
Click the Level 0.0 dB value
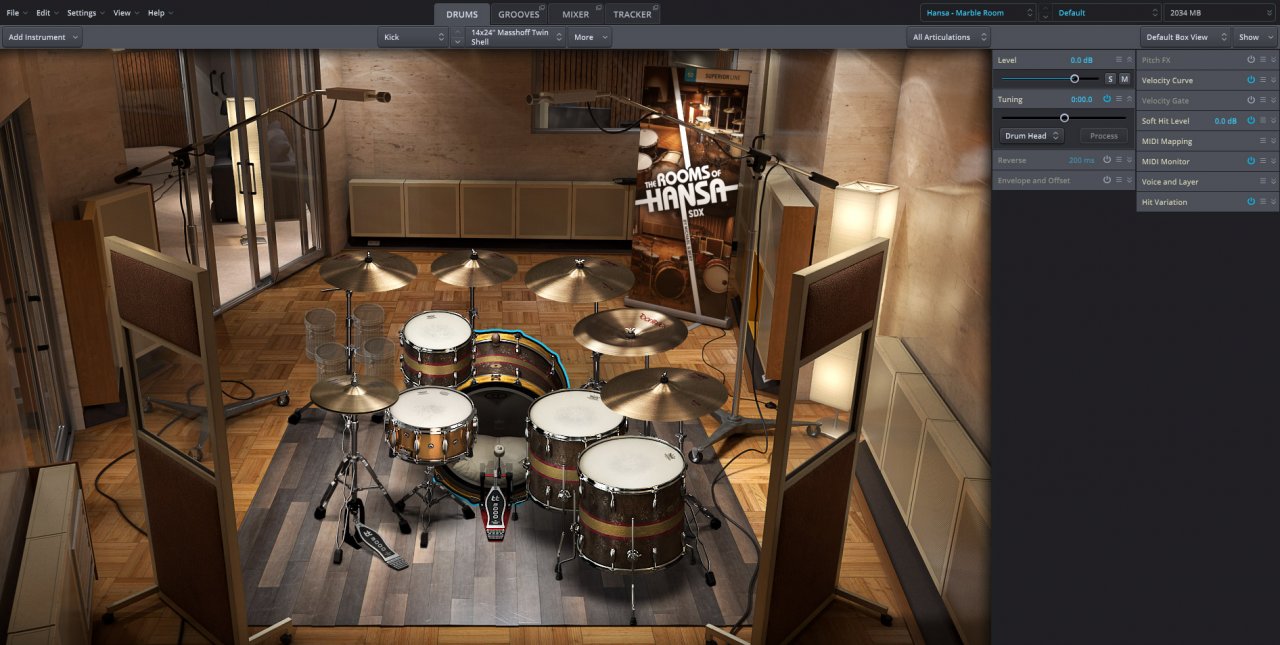tap(1081, 60)
